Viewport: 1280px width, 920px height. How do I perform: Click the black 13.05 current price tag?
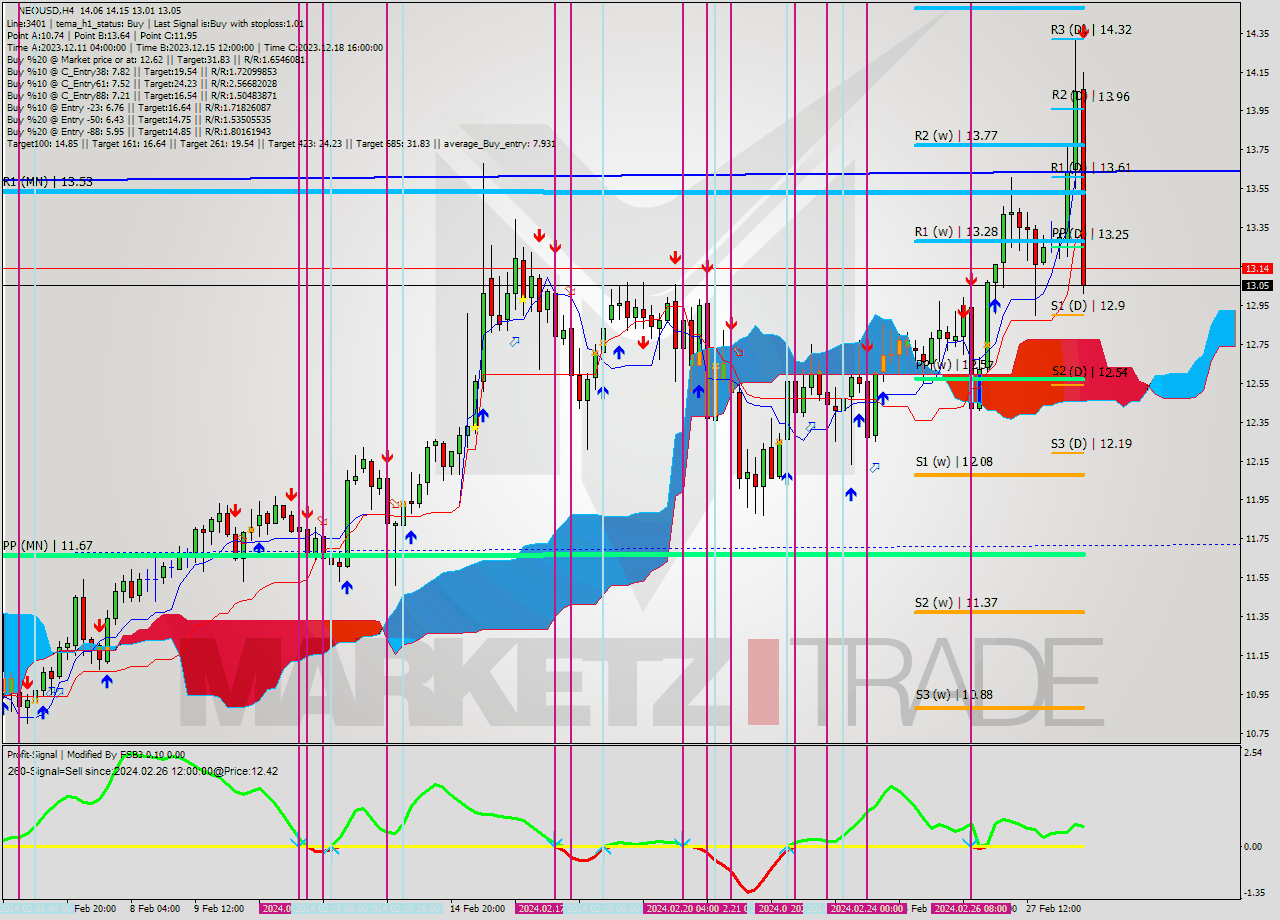[1257, 286]
